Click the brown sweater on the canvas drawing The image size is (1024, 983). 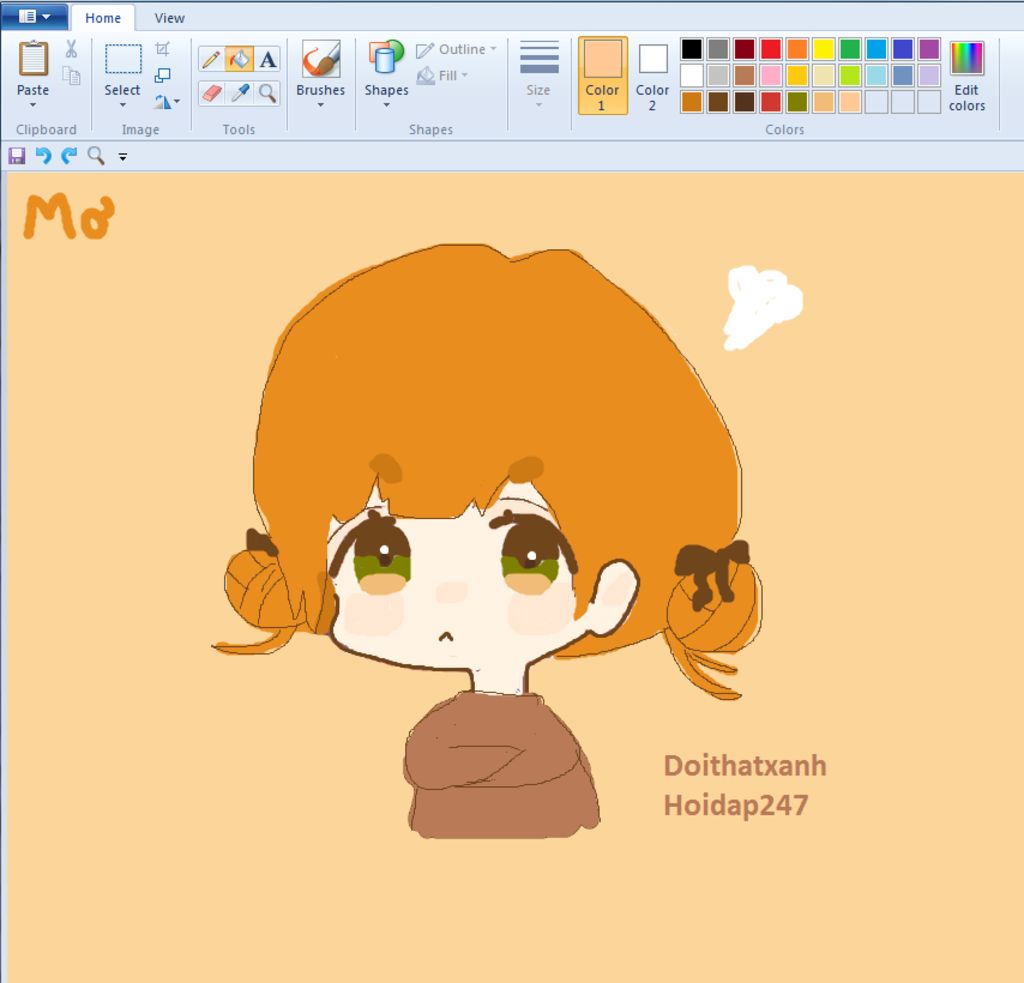click(x=500, y=765)
